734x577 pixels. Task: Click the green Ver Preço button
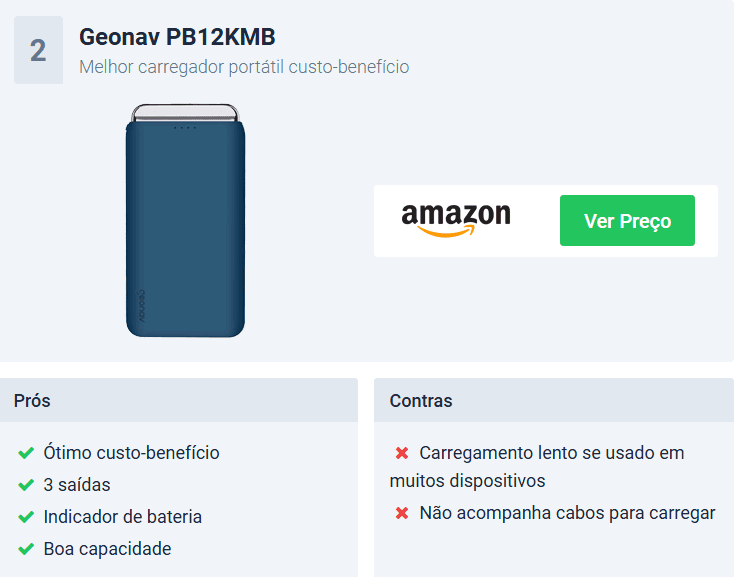(x=627, y=220)
